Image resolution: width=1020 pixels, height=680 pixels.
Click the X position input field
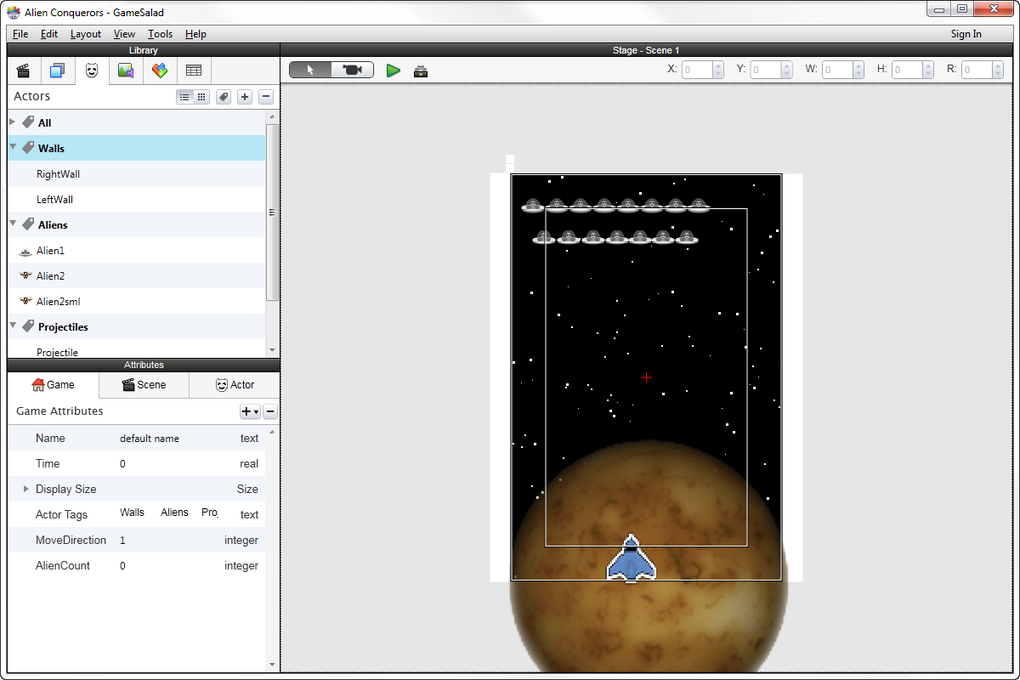click(x=697, y=70)
